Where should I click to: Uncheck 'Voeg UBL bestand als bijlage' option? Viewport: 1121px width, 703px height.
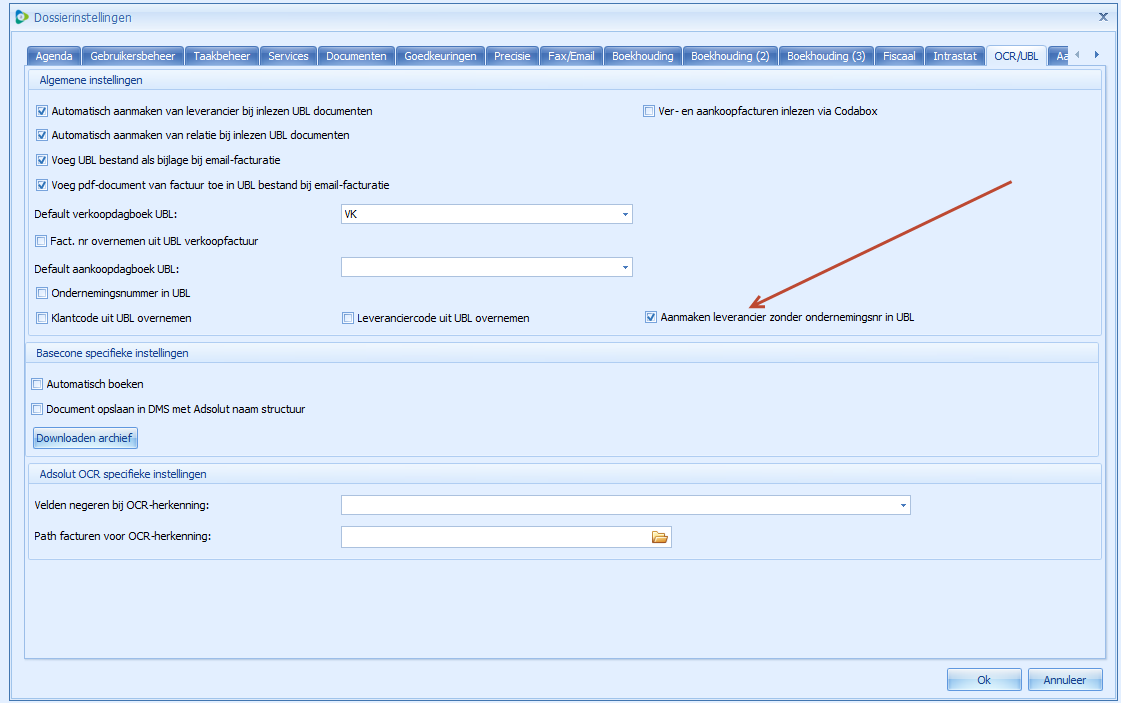click(x=42, y=160)
